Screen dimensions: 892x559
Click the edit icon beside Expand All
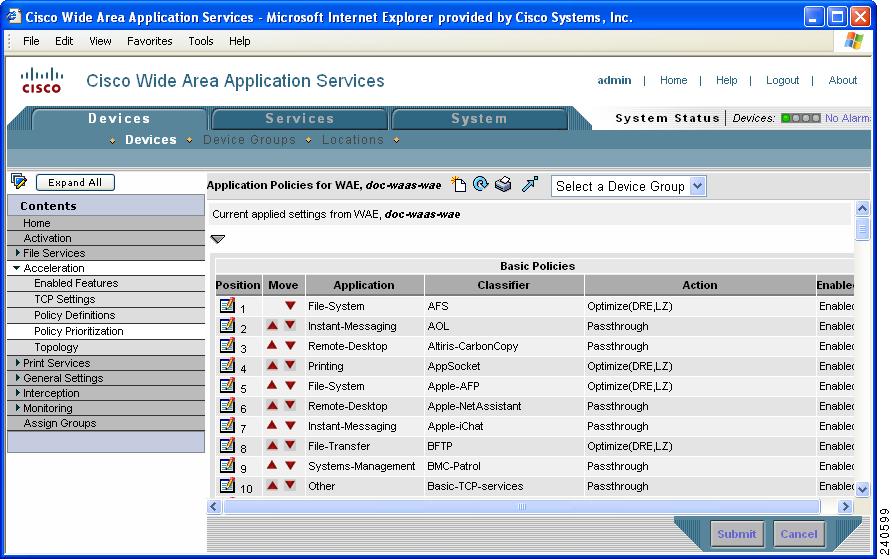click(19, 181)
